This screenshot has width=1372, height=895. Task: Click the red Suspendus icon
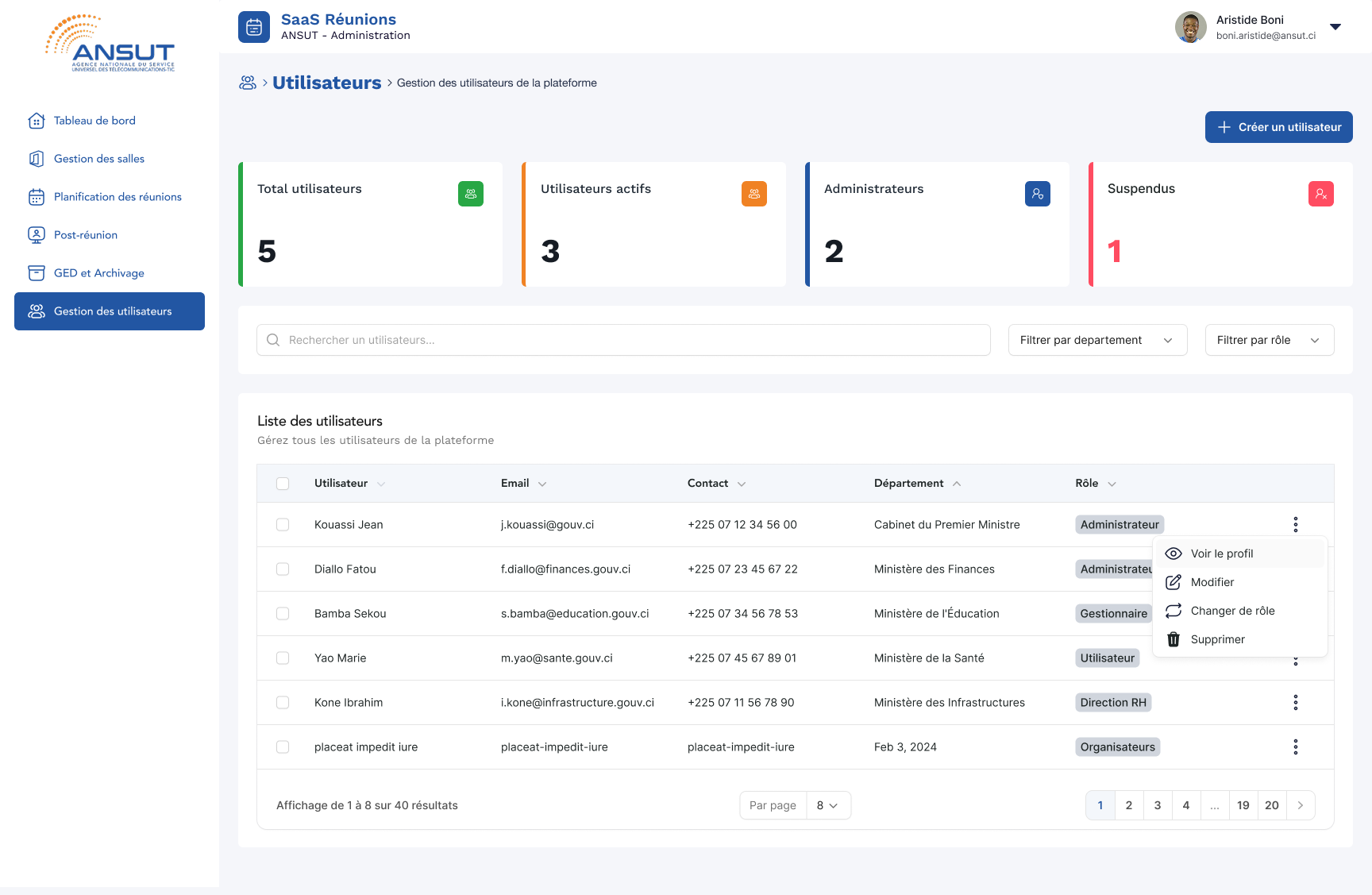tap(1321, 194)
